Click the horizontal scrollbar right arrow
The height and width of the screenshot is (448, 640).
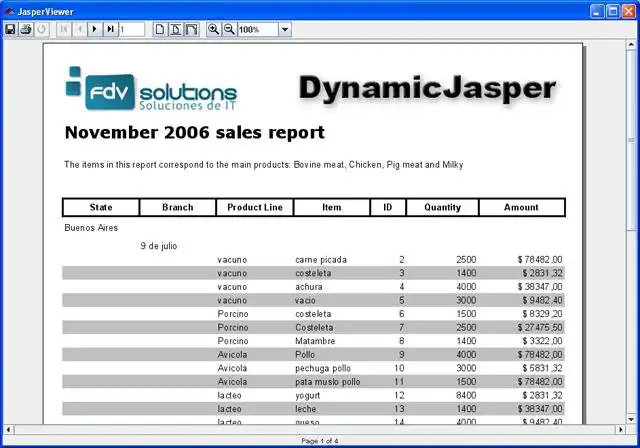(x=621, y=429)
